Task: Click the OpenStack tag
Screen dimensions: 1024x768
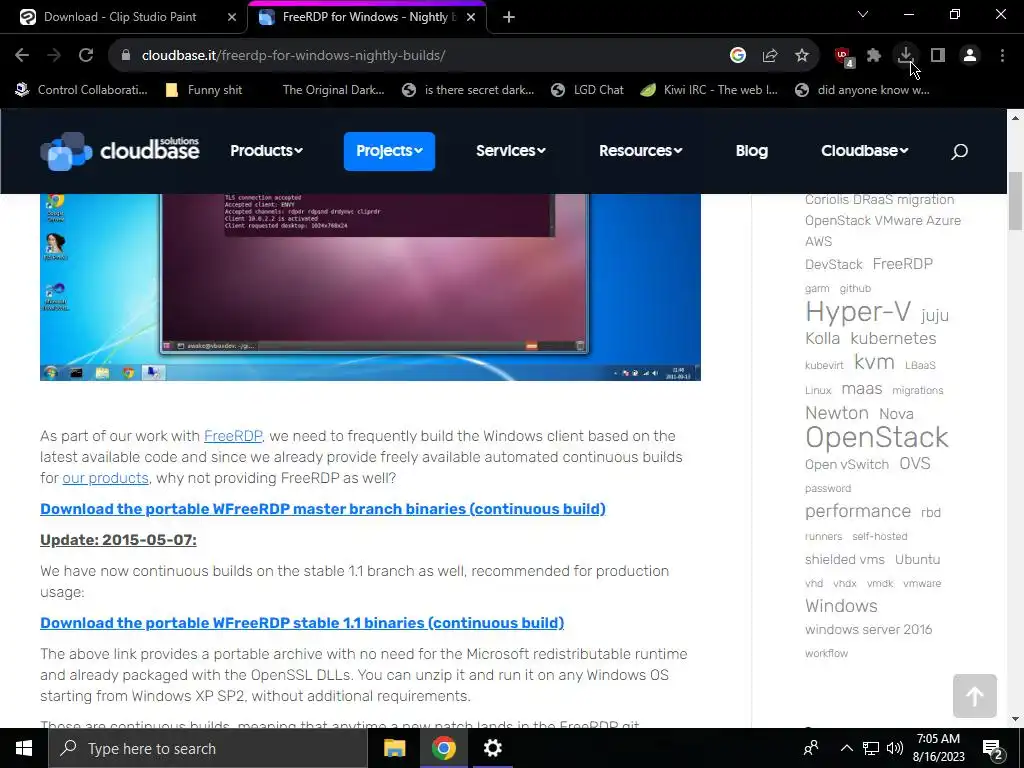Action: click(876, 438)
